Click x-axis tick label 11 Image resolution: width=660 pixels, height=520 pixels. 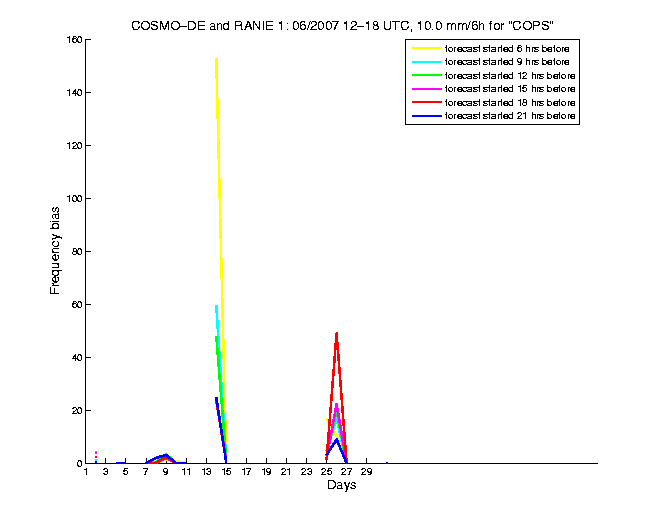click(x=186, y=472)
